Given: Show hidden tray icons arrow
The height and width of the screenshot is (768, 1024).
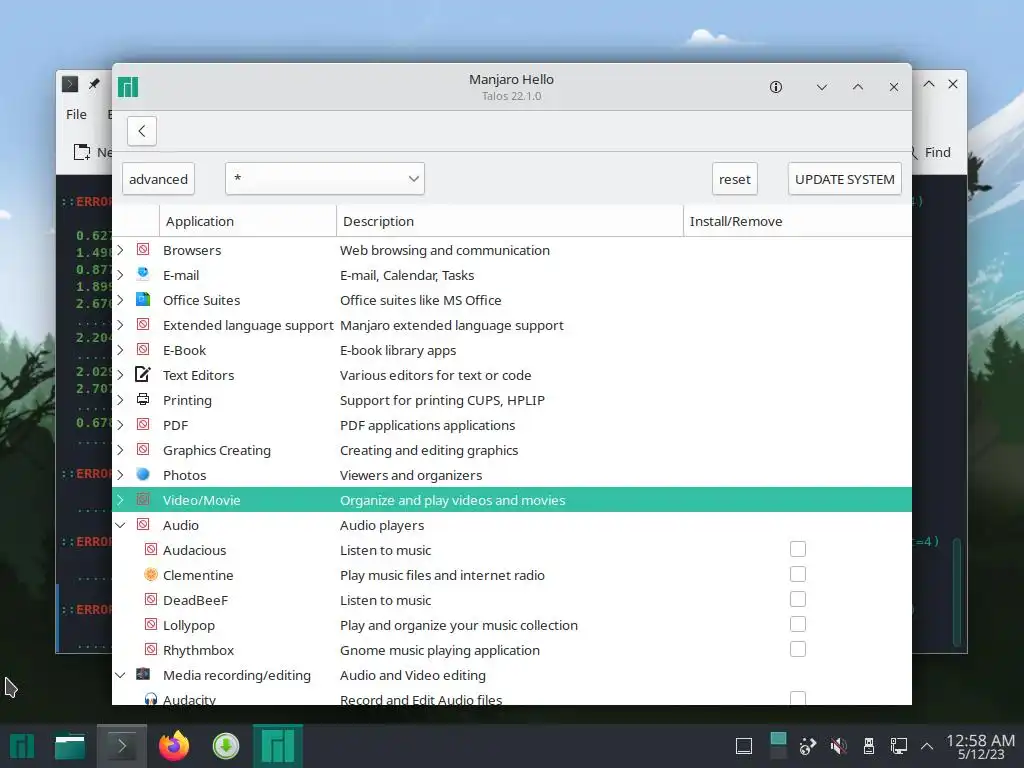Looking at the screenshot, I should (927, 746).
